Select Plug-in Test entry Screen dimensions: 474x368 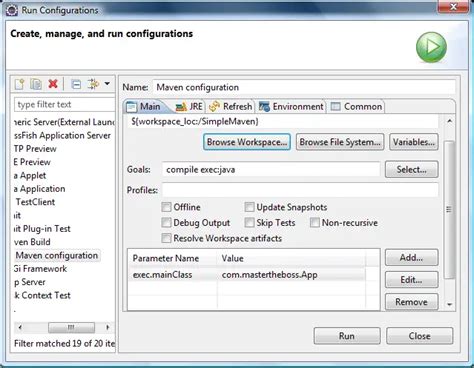point(42,229)
